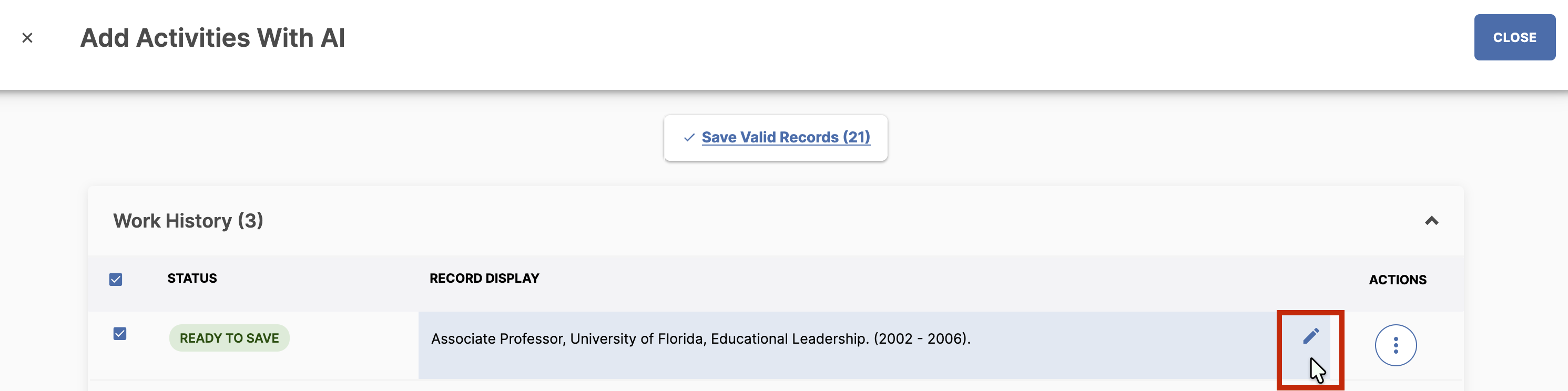Click the STATUS column header
The image size is (1568, 391).
tap(192, 278)
